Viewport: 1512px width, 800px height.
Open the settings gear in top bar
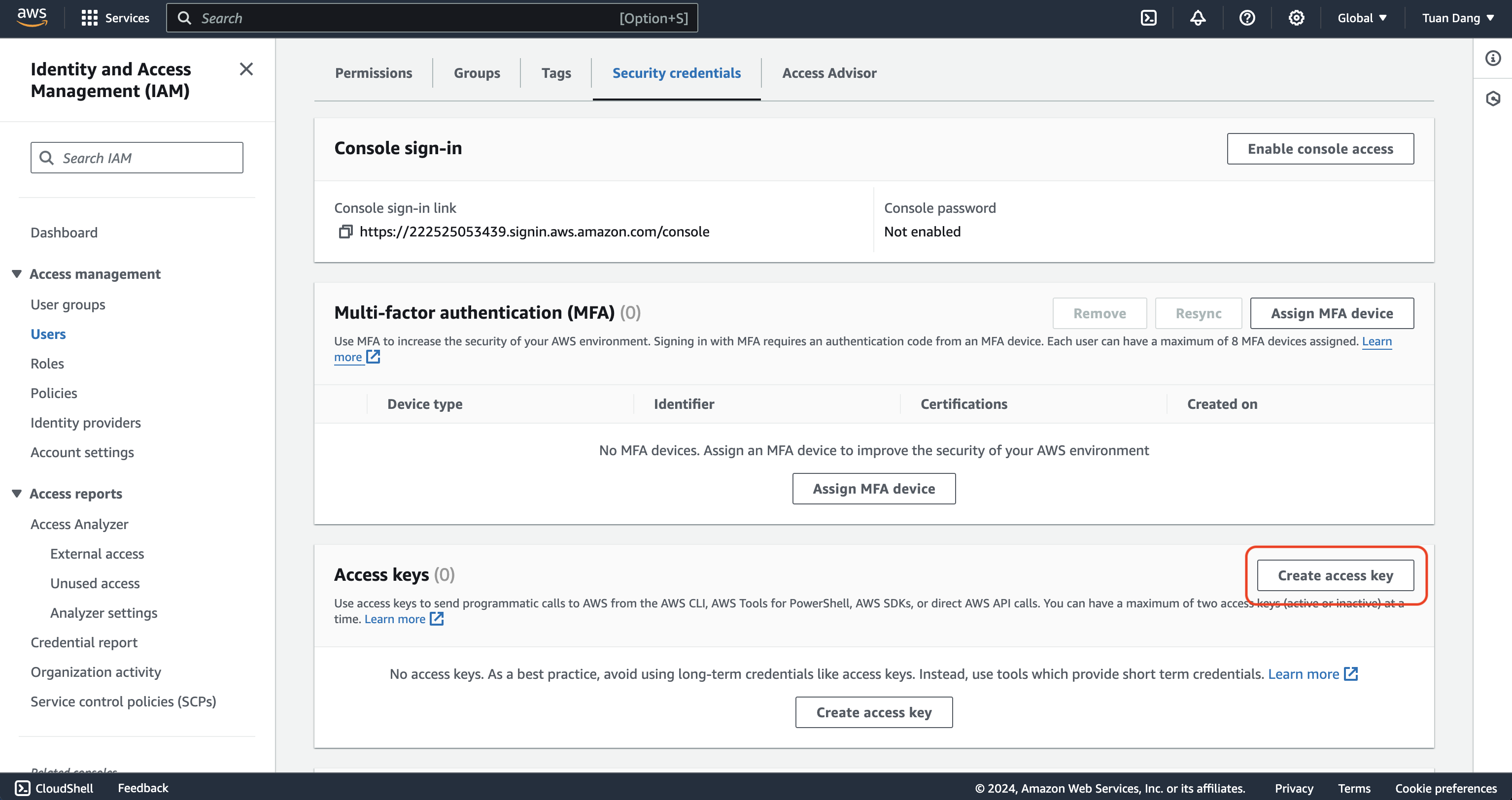pyautogui.click(x=1296, y=18)
